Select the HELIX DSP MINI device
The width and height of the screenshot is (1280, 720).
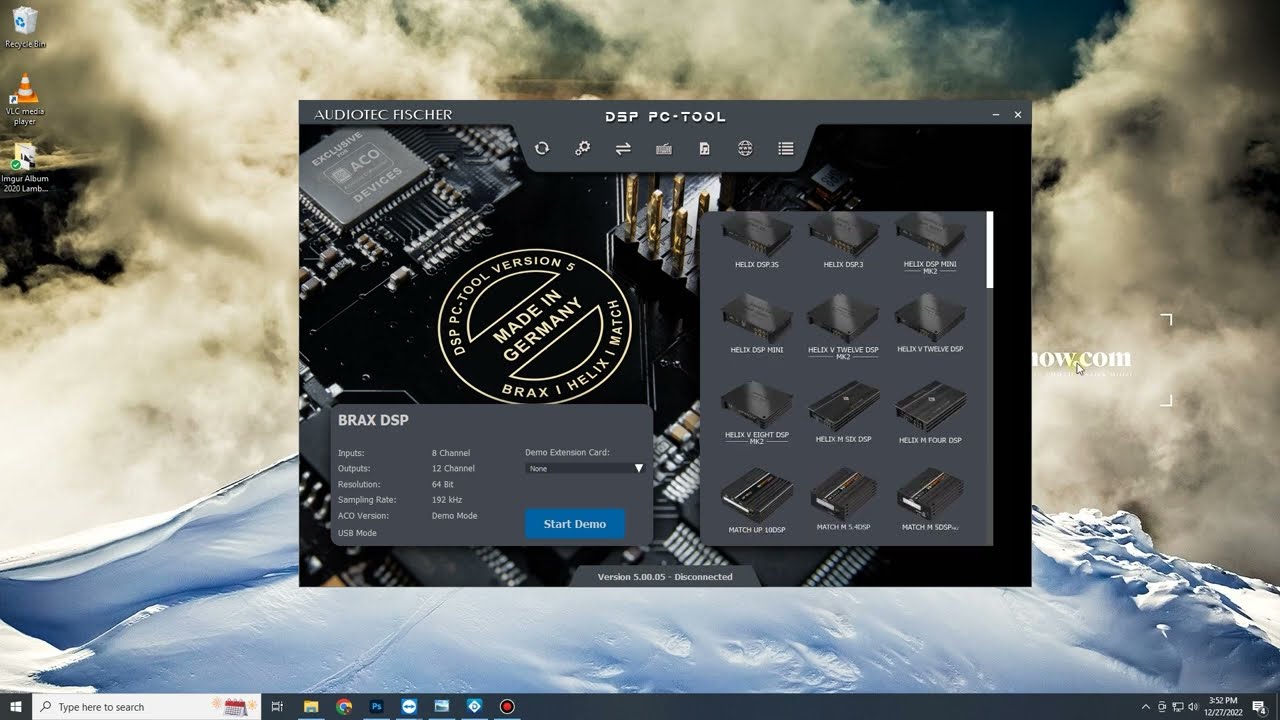click(757, 323)
